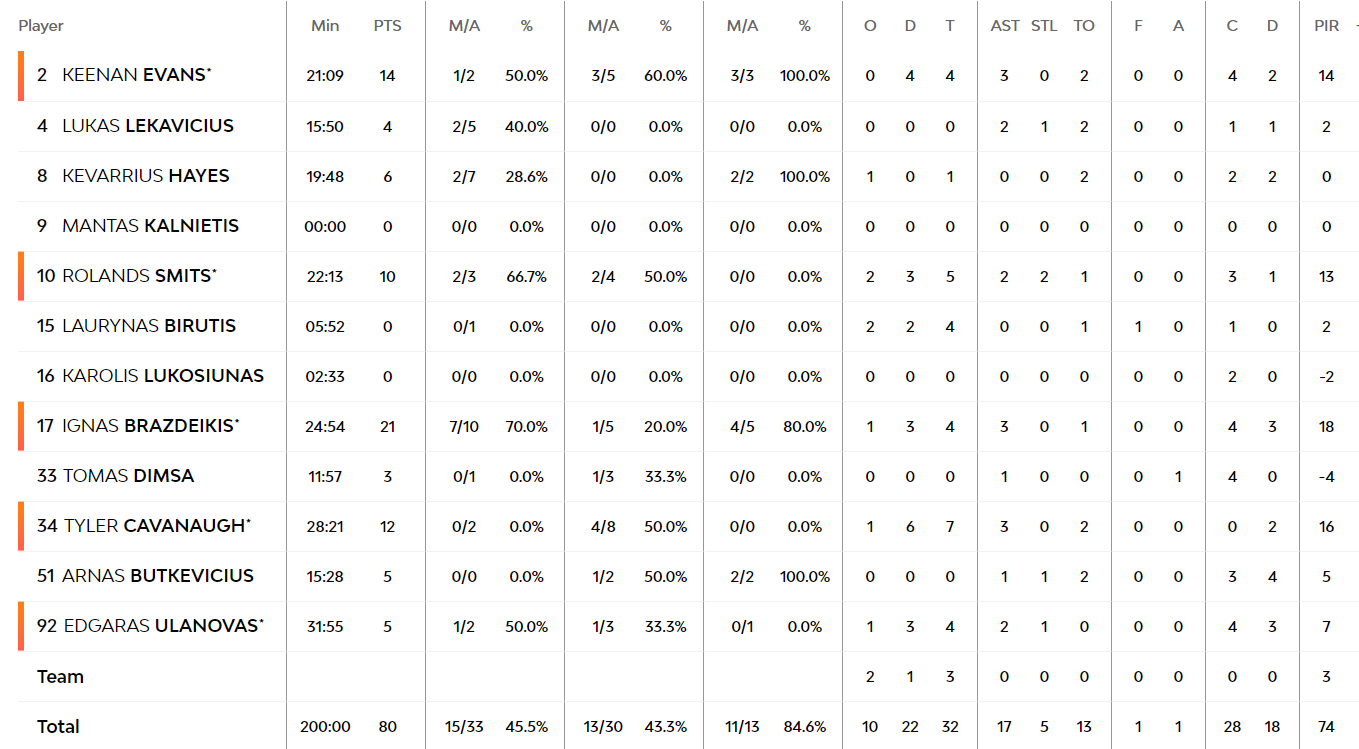The width and height of the screenshot is (1359, 749).
Task: Open Rolands Smits player profile
Action: point(139,276)
